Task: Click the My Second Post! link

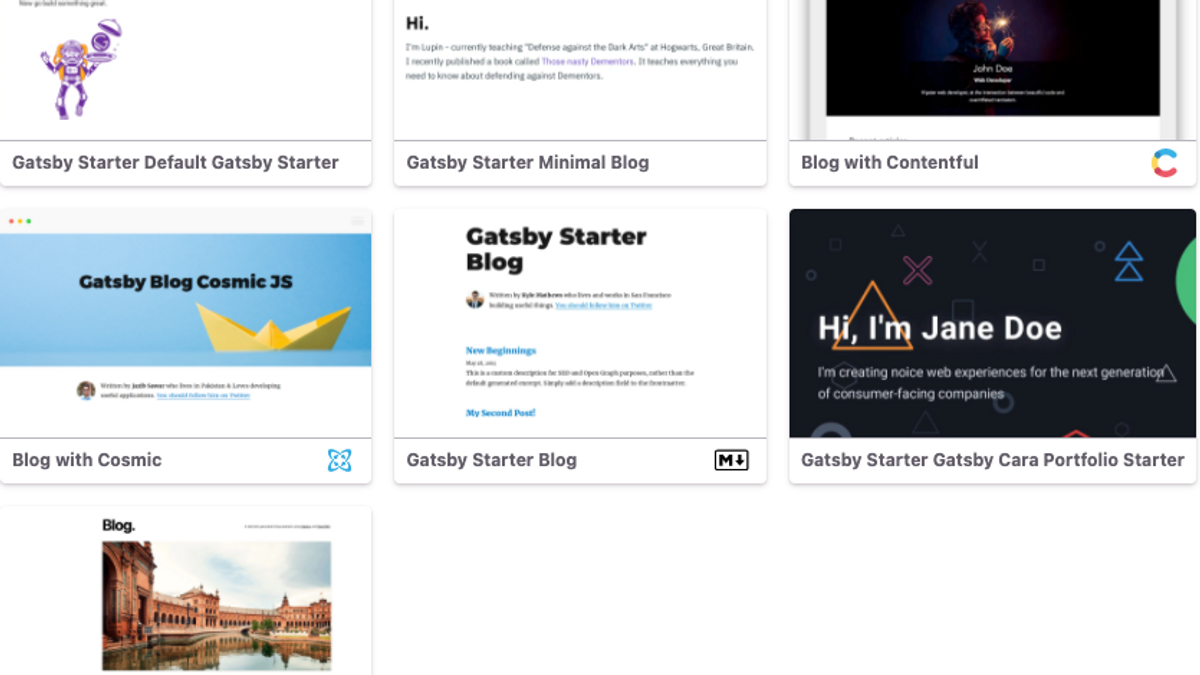Action: pos(500,412)
